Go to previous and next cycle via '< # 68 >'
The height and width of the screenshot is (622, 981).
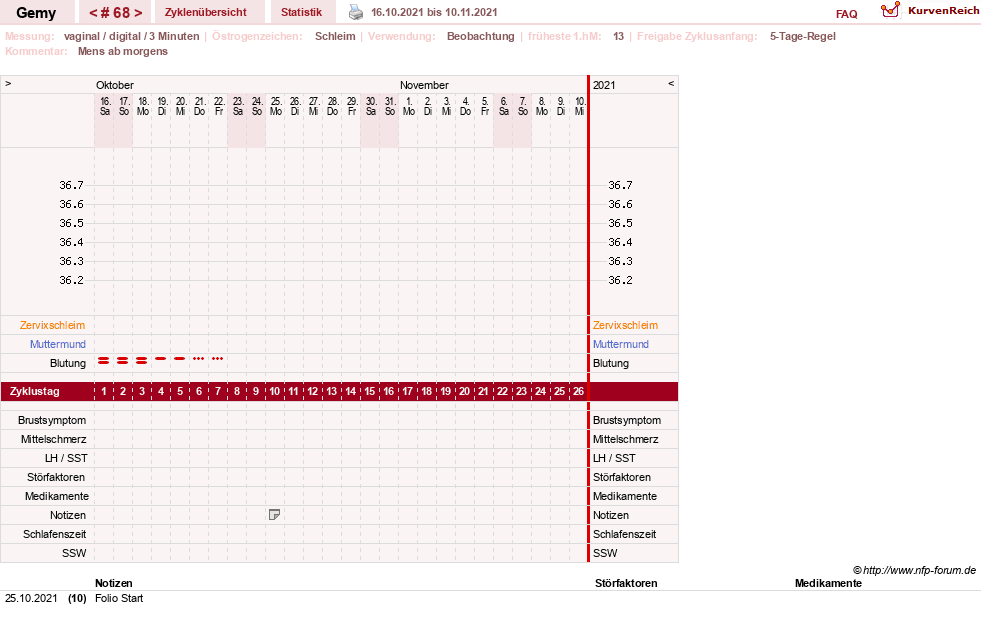[116, 13]
